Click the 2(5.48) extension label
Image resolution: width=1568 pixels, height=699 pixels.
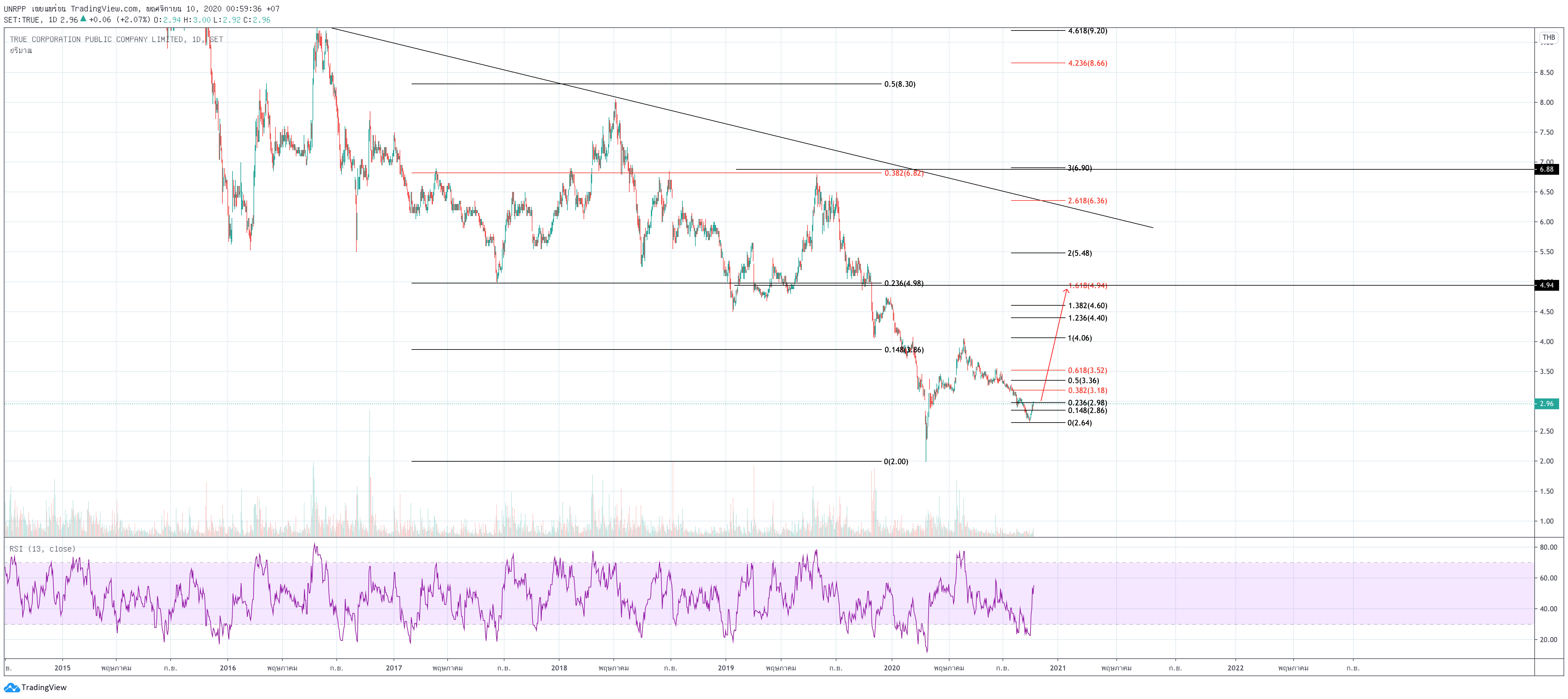pos(1079,253)
